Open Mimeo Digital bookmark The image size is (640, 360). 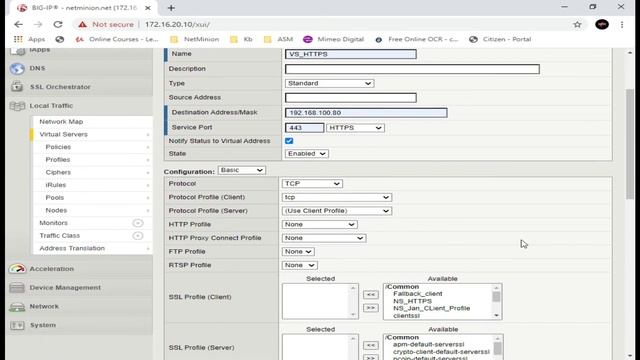(x=334, y=39)
